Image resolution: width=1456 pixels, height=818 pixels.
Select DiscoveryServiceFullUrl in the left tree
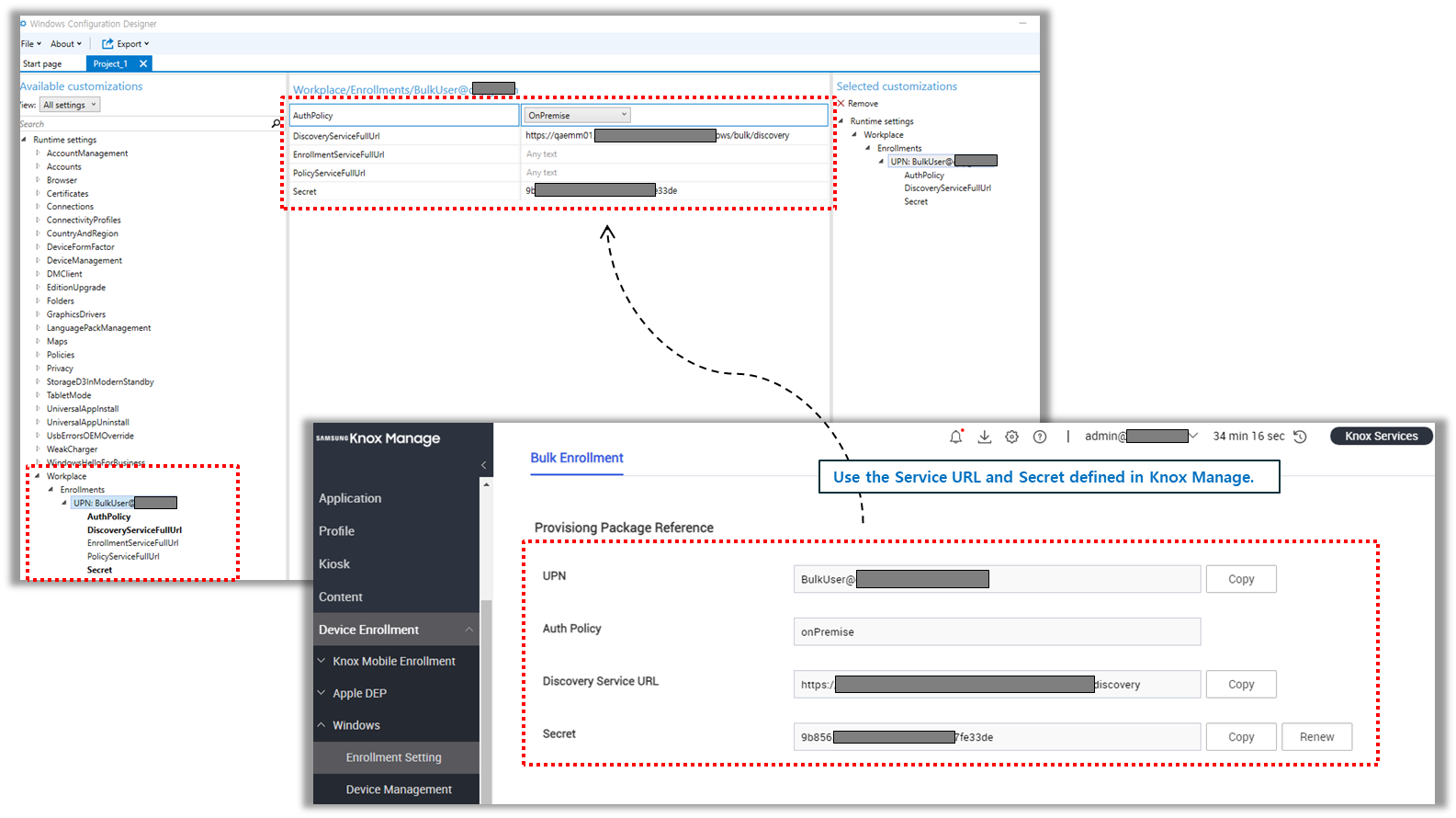coord(134,530)
